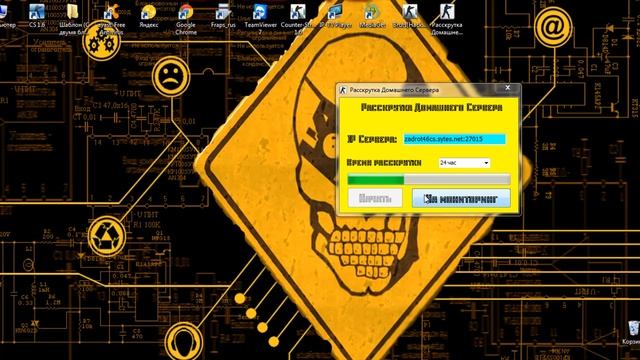
Task: Launch the IP-TV Player shortcut
Action: click(x=335, y=16)
